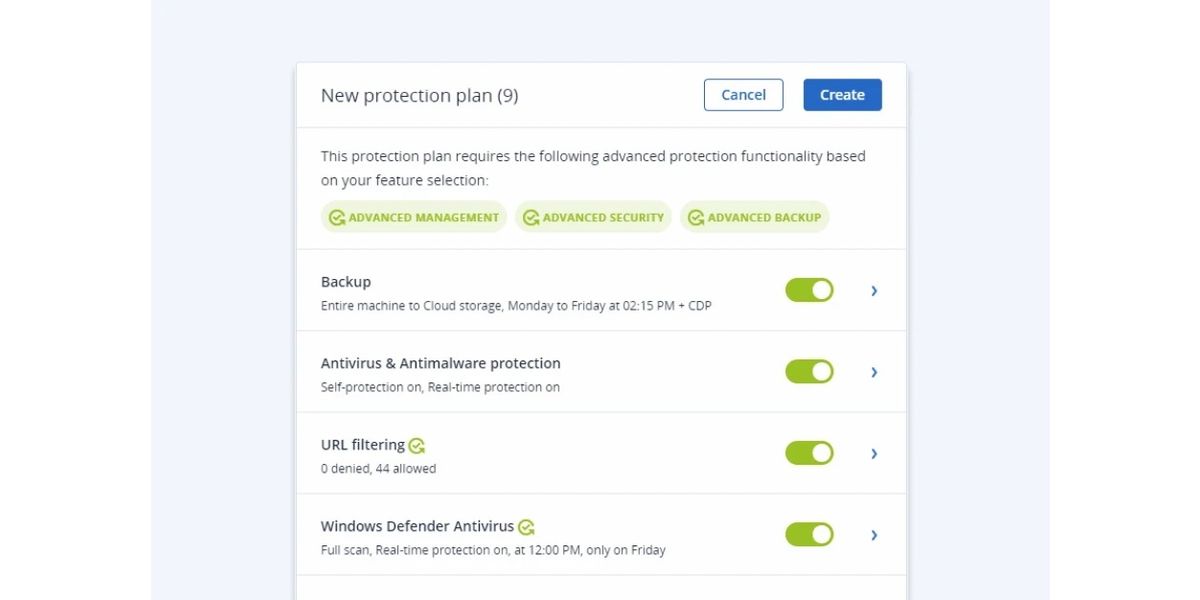Click the Advanced Backup badge icon

pyautogui.click(x=696, y=217)
